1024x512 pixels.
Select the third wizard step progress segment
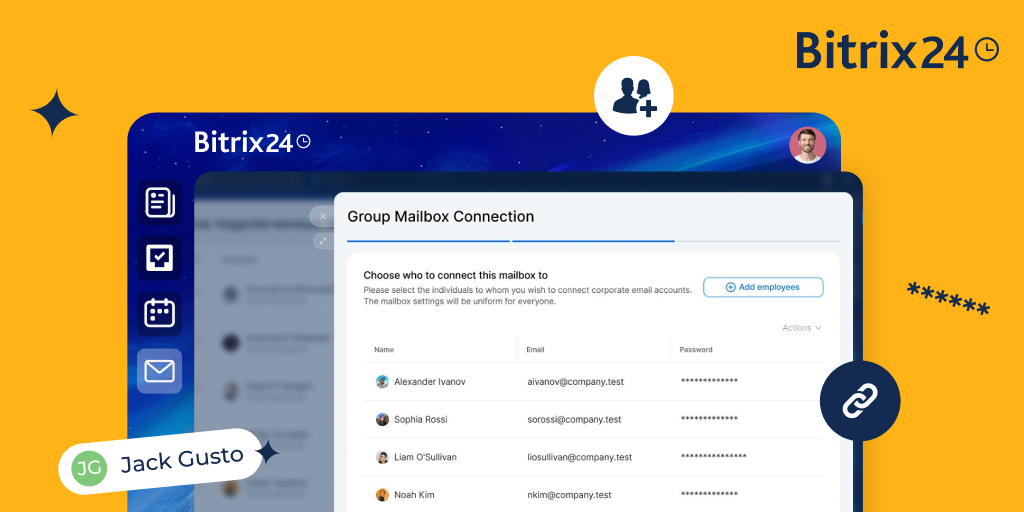tap(757, 241)
